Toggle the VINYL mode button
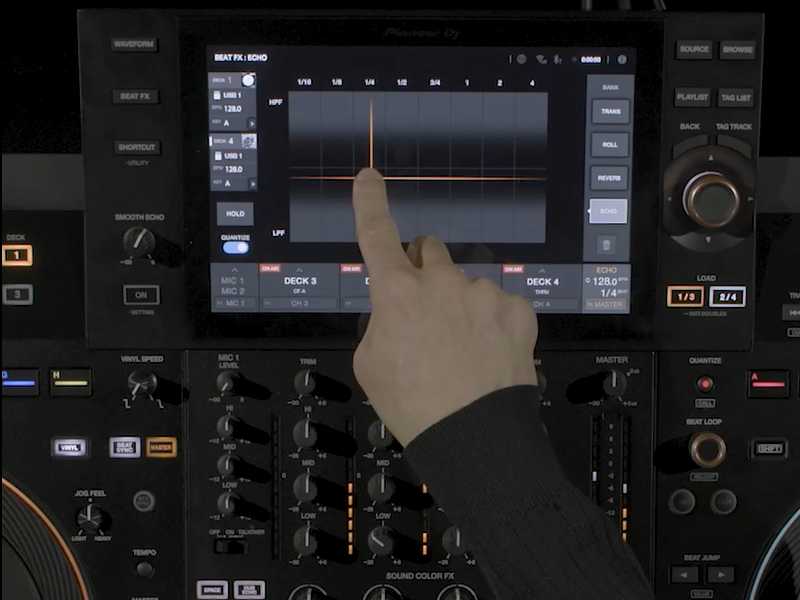The image size is (800, 600). tap(70, 448)
